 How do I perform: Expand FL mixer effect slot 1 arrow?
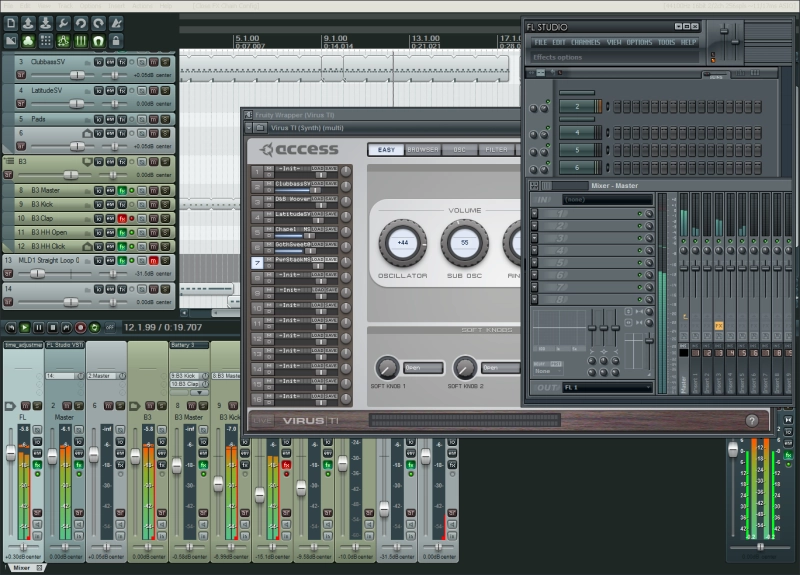pyautogui.click(x=534, y=214)
